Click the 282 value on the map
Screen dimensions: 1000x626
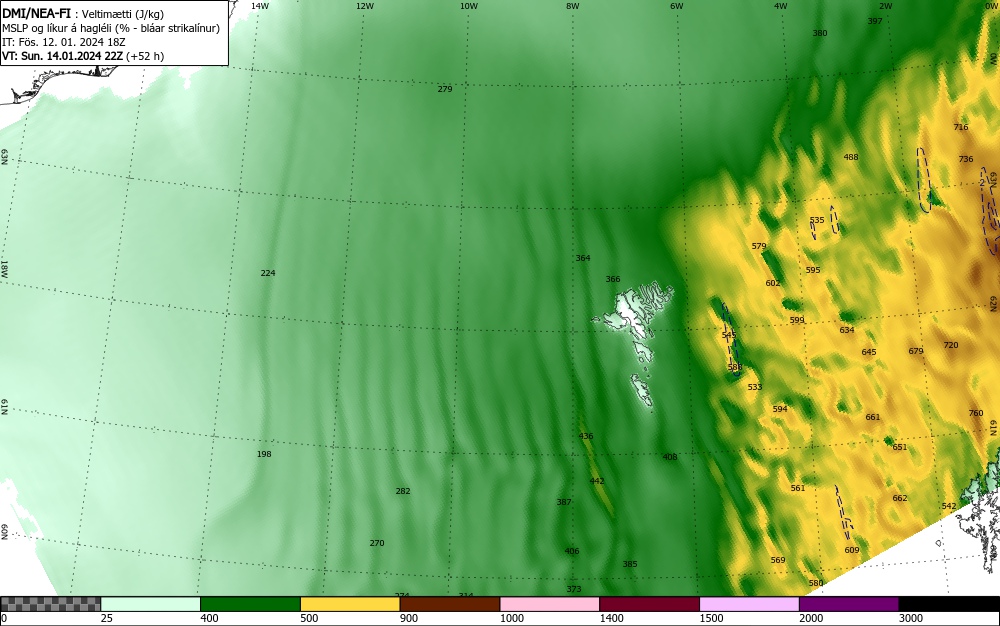[x=403, y=491]
